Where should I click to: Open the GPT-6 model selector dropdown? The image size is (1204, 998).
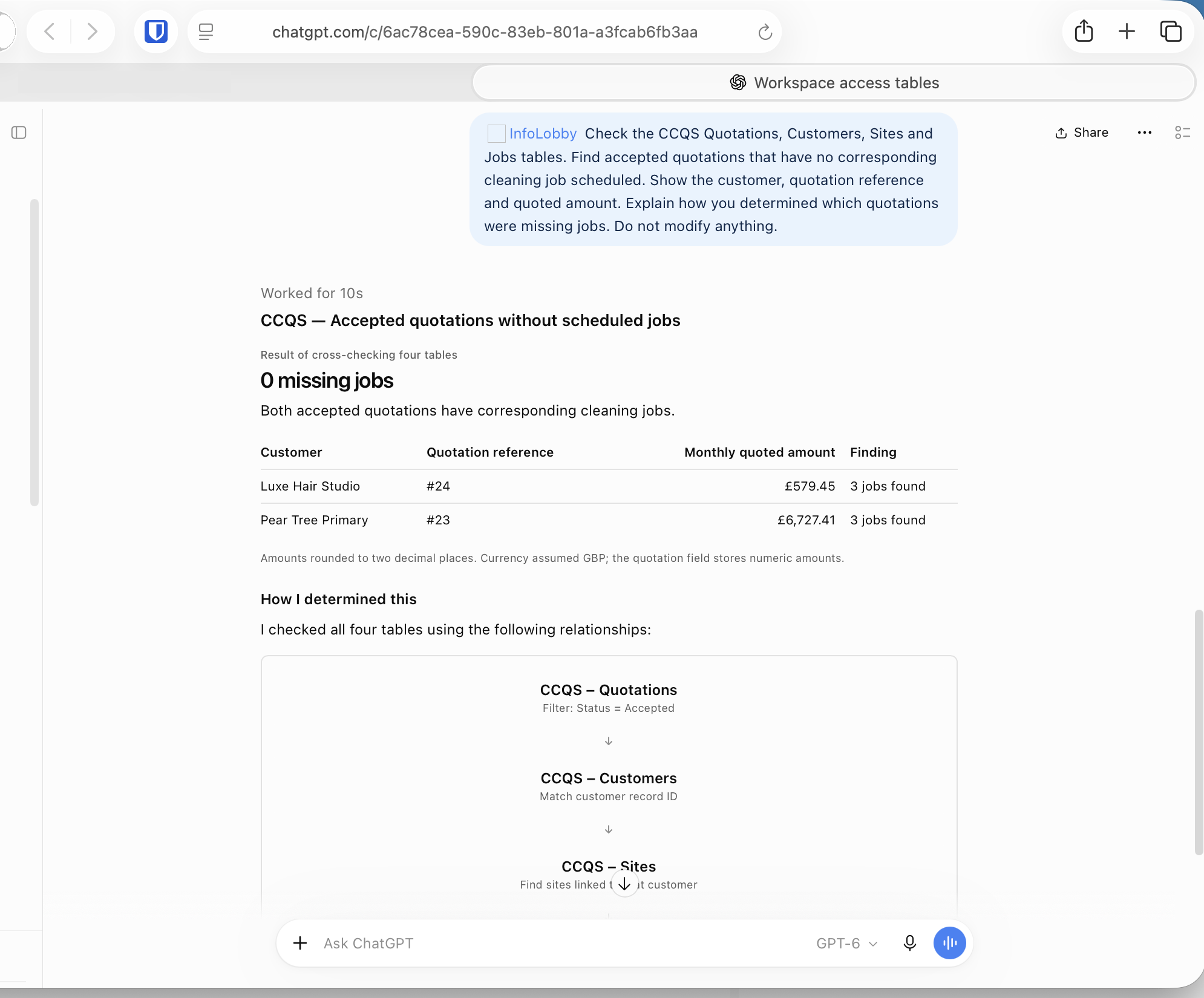[846, 944]
